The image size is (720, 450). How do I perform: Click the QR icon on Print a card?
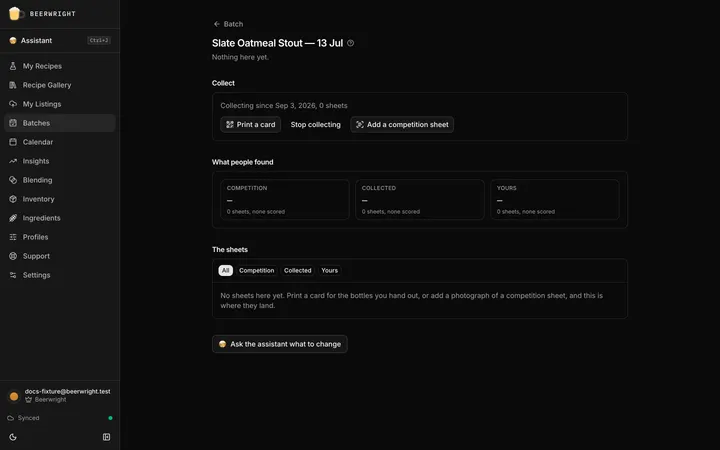(230, 124)
